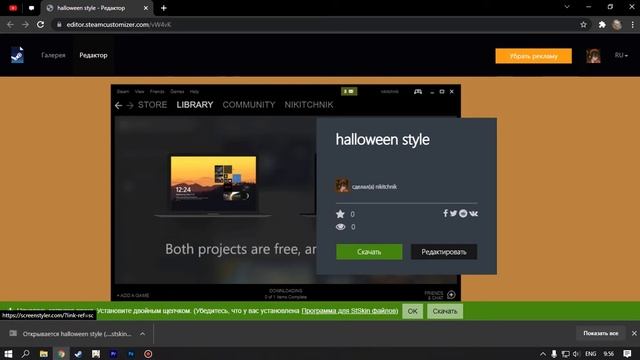This screenshot has width=640, height=360.
Task: Open the Галерея navigation tab
Action: click(x=53, y=55)
